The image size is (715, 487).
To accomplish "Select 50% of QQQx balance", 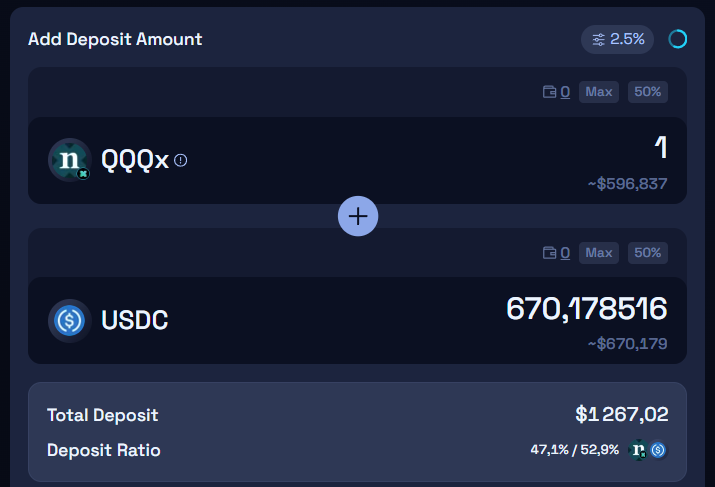I will (647, 92).
